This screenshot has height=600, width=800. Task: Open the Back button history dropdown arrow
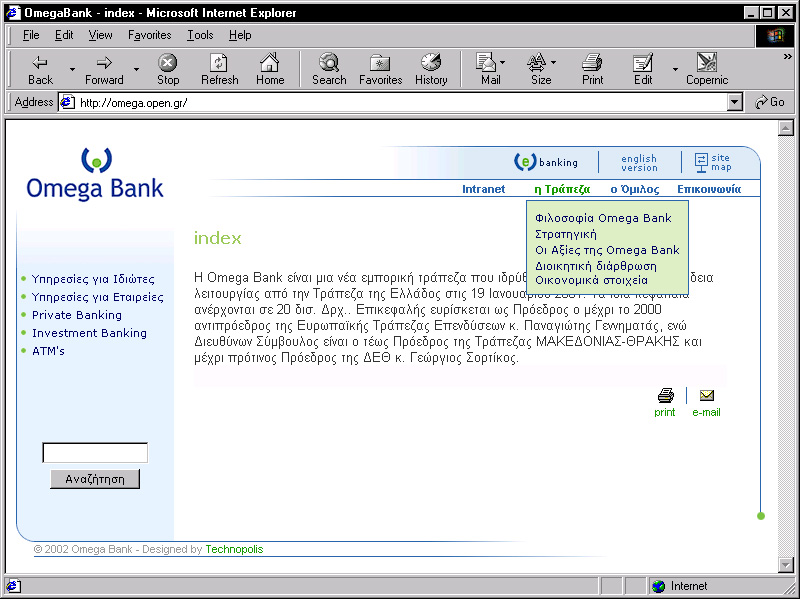72,69
